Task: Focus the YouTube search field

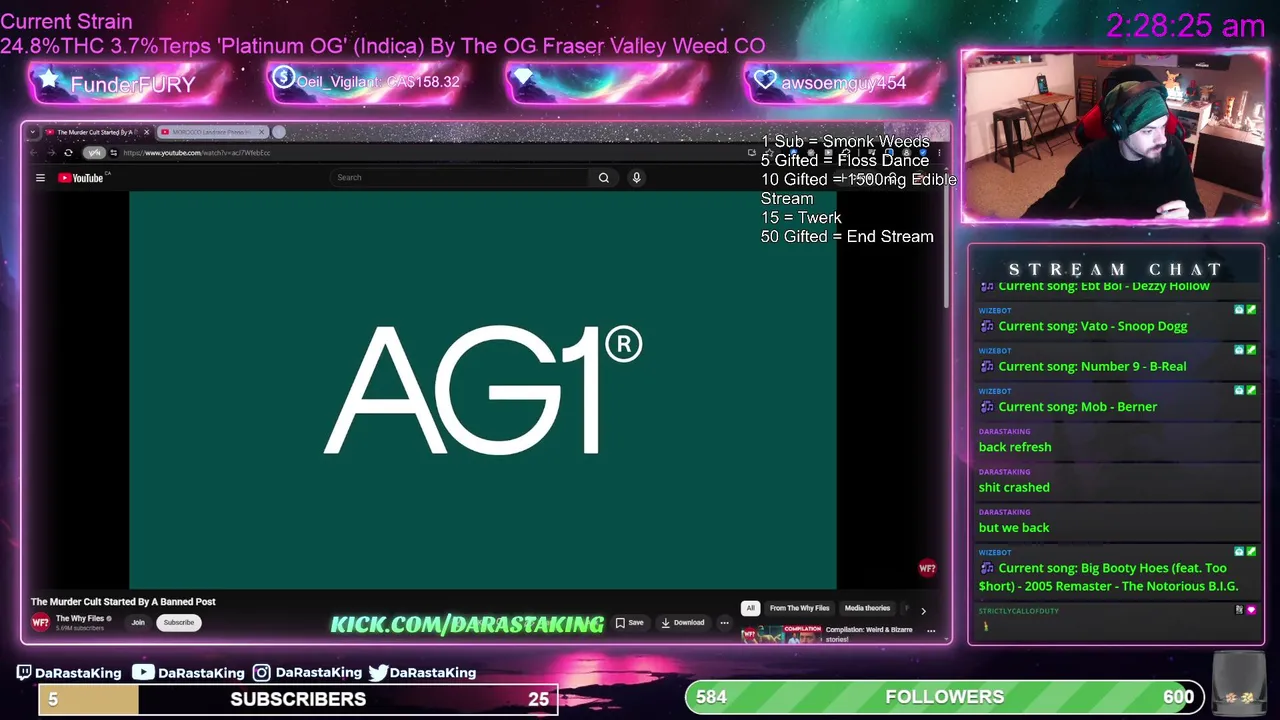Action: pyautogui.click(x=460, y=178)
